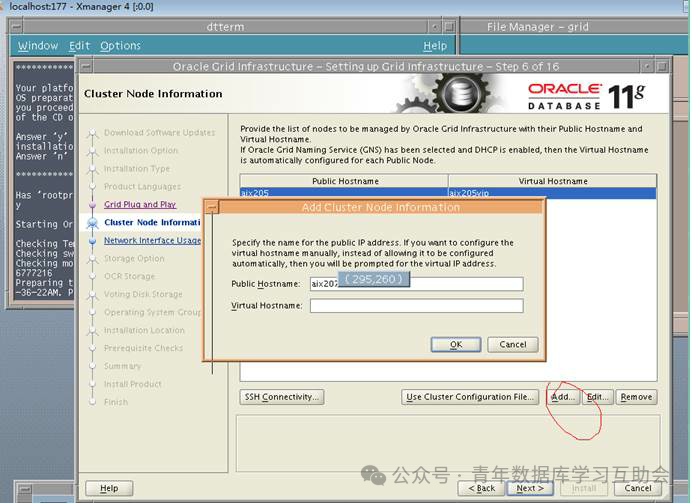Click the Installation Type step
Image resolution: width=692 pixels, height=503 pixels.
click(137, 169)
